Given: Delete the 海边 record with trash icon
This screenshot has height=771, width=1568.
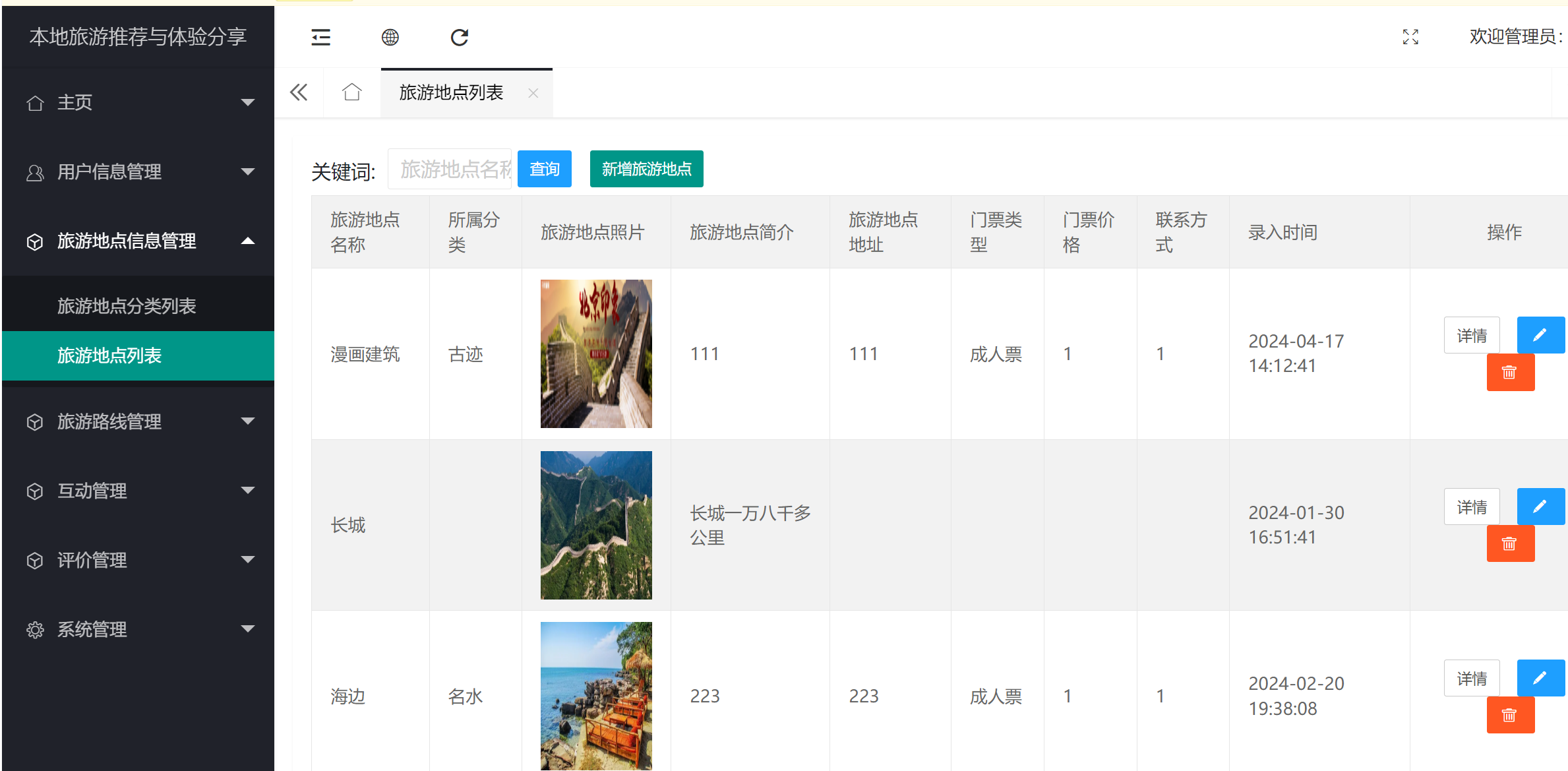Looking at the screenshot, I should pos(1511,714).
